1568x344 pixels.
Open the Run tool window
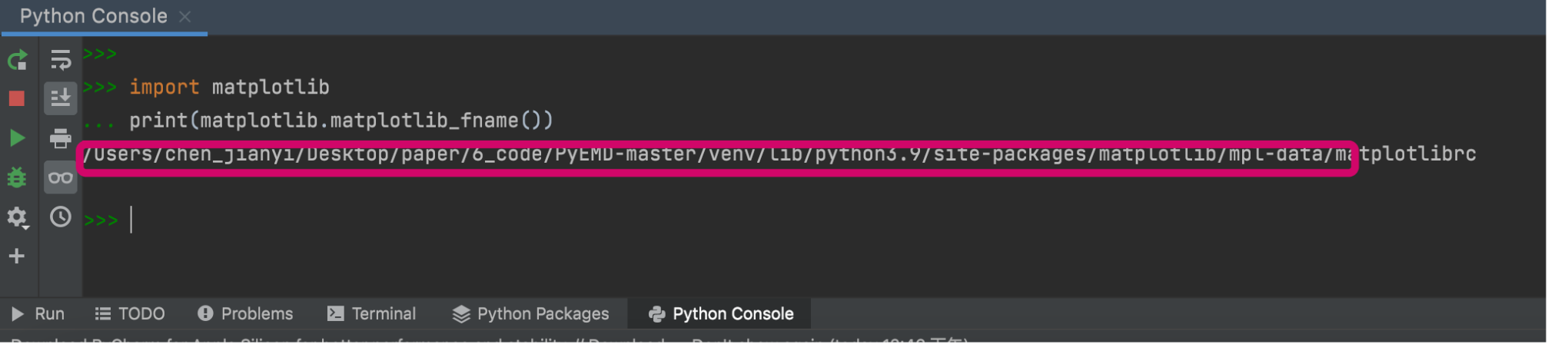(x=38, y=313)
